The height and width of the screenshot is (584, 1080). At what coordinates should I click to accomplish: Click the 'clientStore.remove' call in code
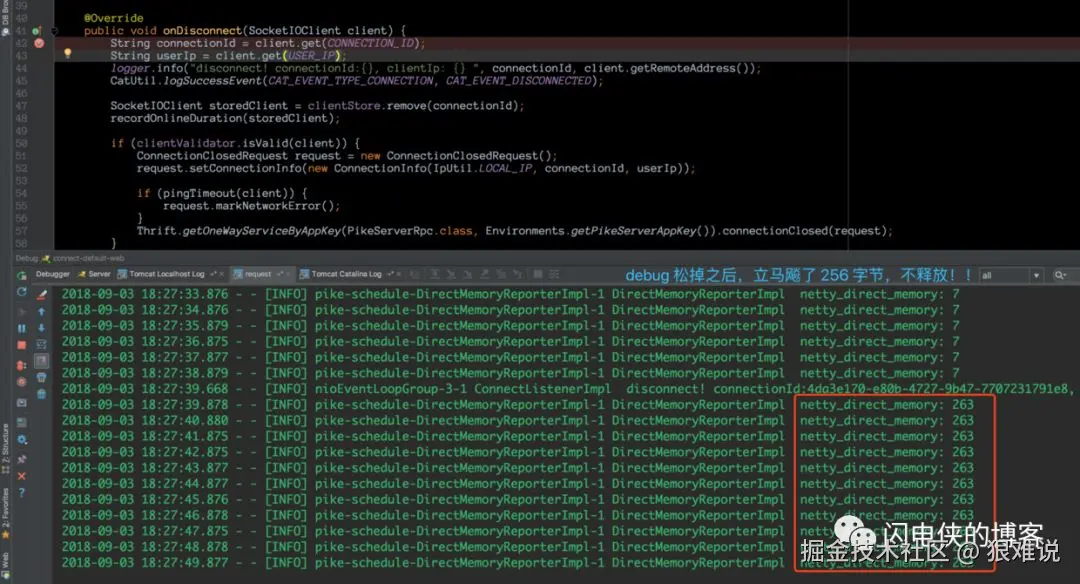366,106
